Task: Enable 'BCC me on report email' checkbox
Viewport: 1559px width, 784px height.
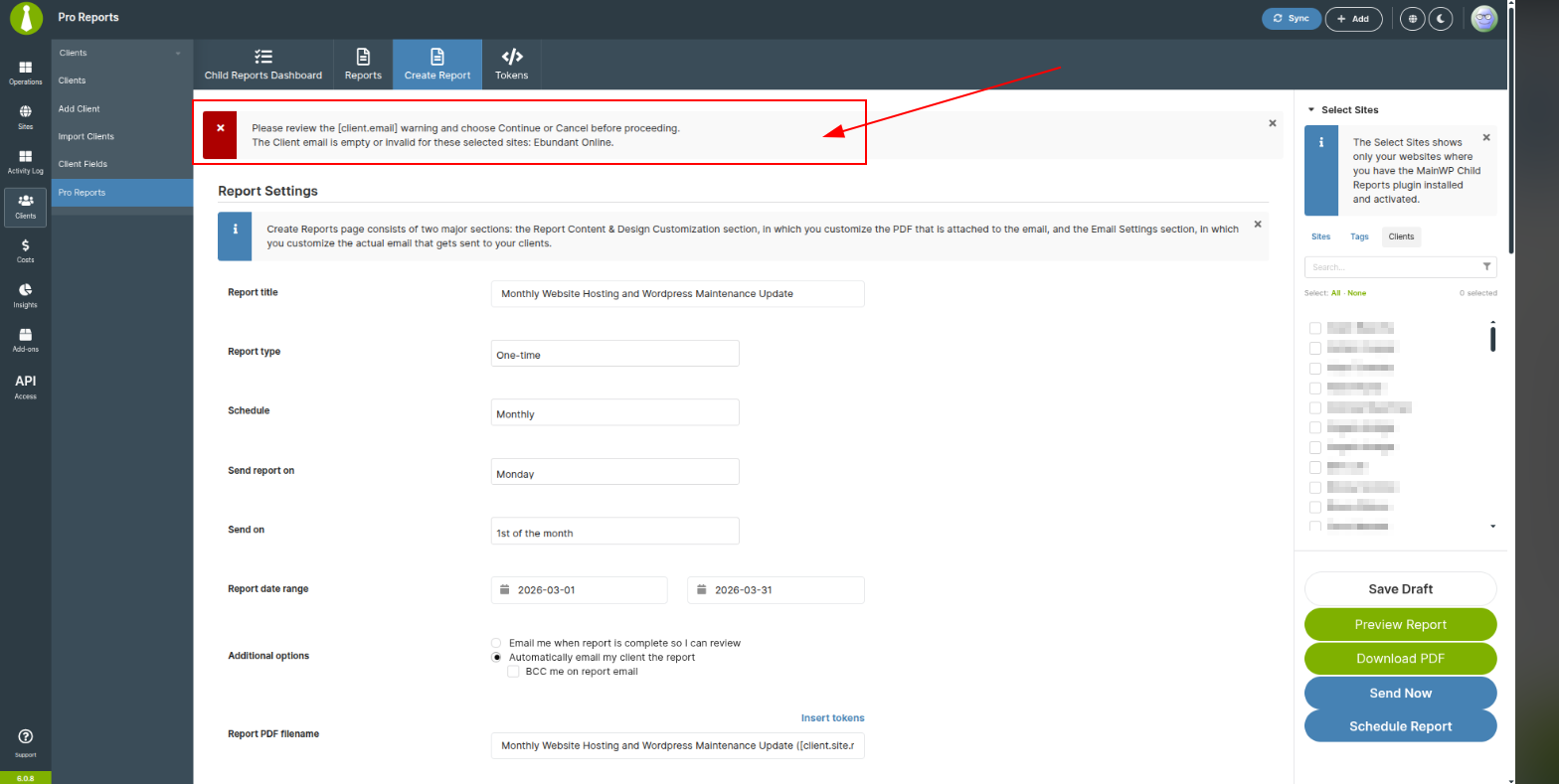Action: (513, 672)
